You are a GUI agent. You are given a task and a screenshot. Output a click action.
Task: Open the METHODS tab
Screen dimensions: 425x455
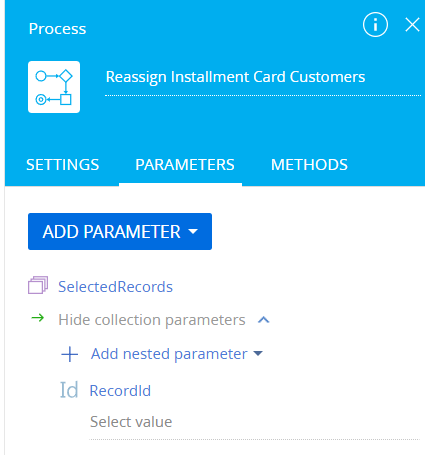click(x=309, y=165)
